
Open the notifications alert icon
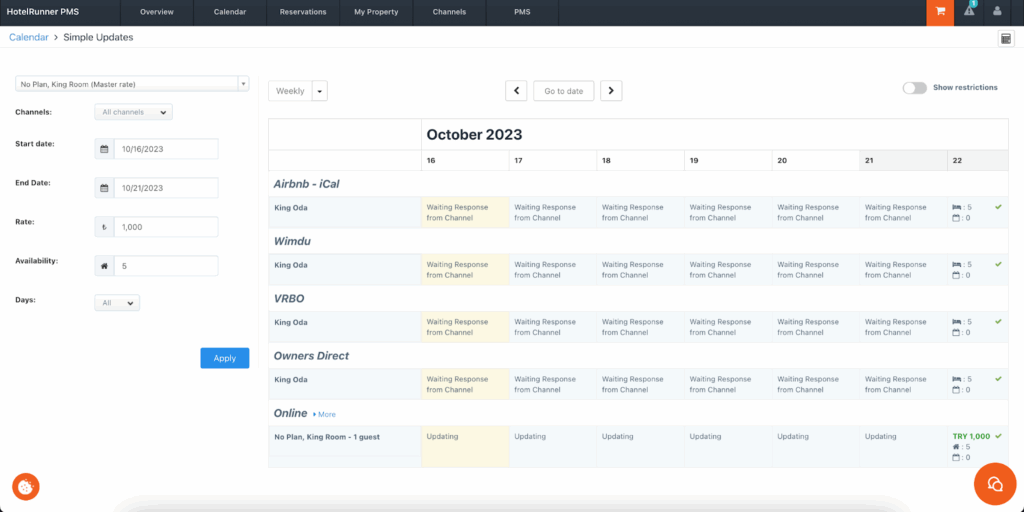point(969,12)
